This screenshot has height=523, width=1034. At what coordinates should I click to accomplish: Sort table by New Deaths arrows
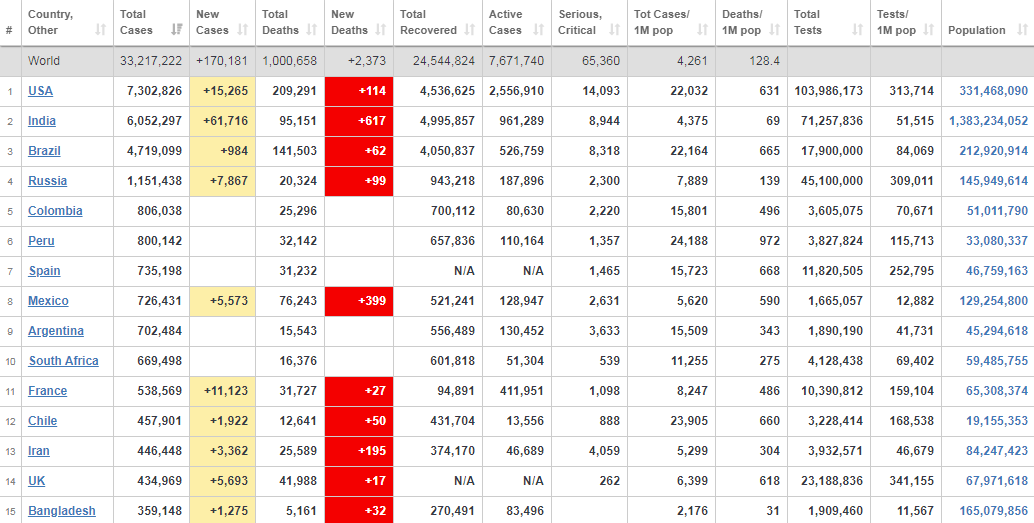pos(380,30)
